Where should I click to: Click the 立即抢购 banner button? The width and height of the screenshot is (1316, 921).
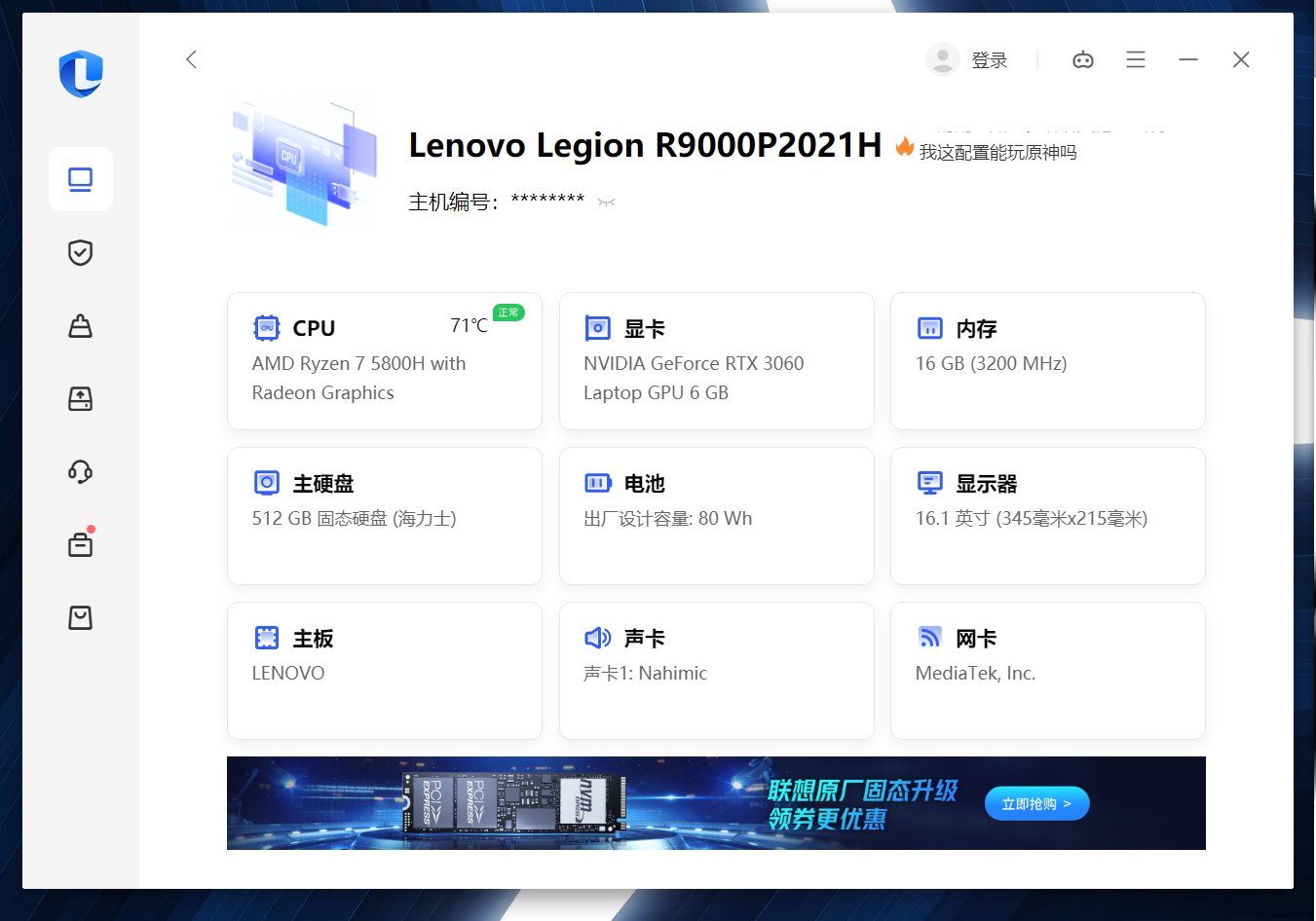(1036, 803)
